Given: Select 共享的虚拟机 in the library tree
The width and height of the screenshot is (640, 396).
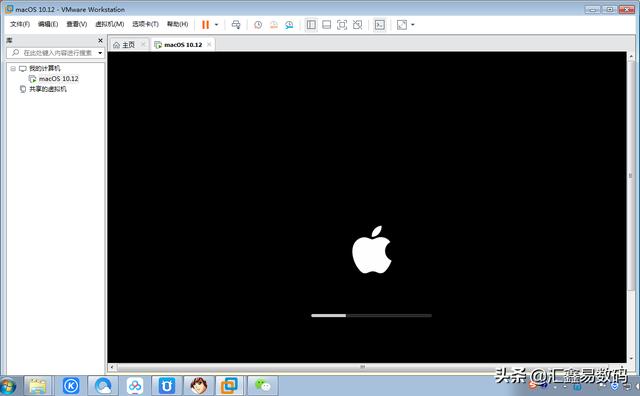Looking at the screenshot, I should click(x=48, y=89).
